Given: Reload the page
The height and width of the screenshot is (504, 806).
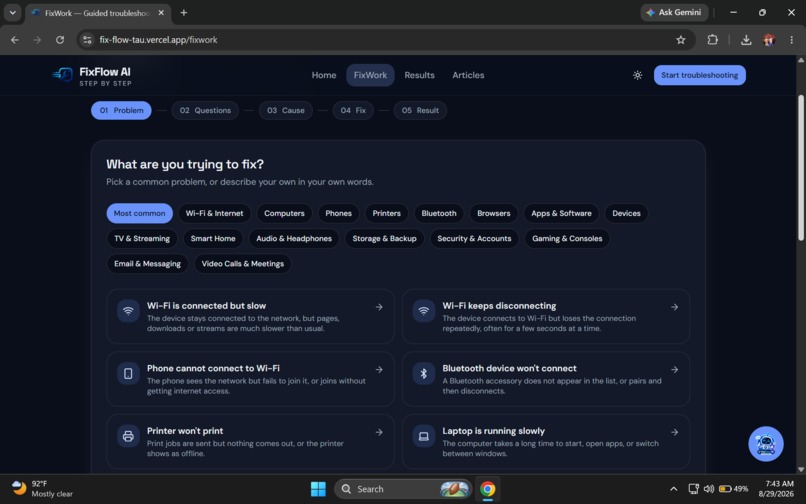Looking at the screenshot, I should click(x=60, y=40).
